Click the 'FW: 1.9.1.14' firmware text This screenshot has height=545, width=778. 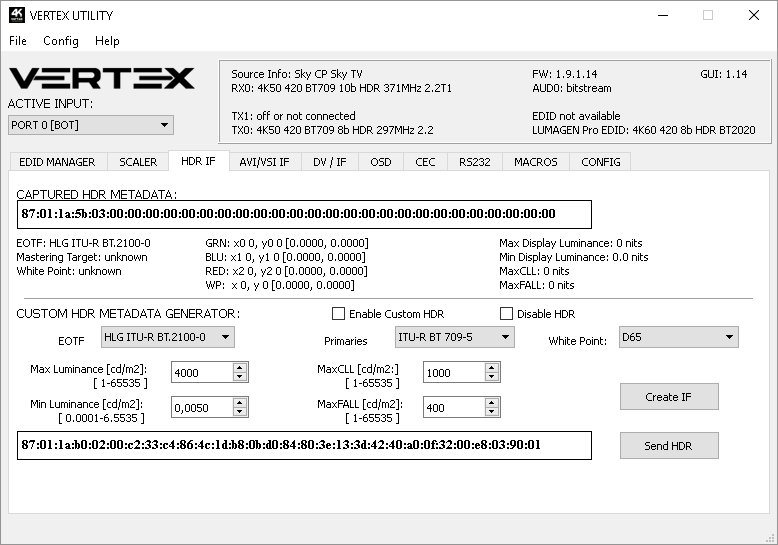tap(565, 74)
